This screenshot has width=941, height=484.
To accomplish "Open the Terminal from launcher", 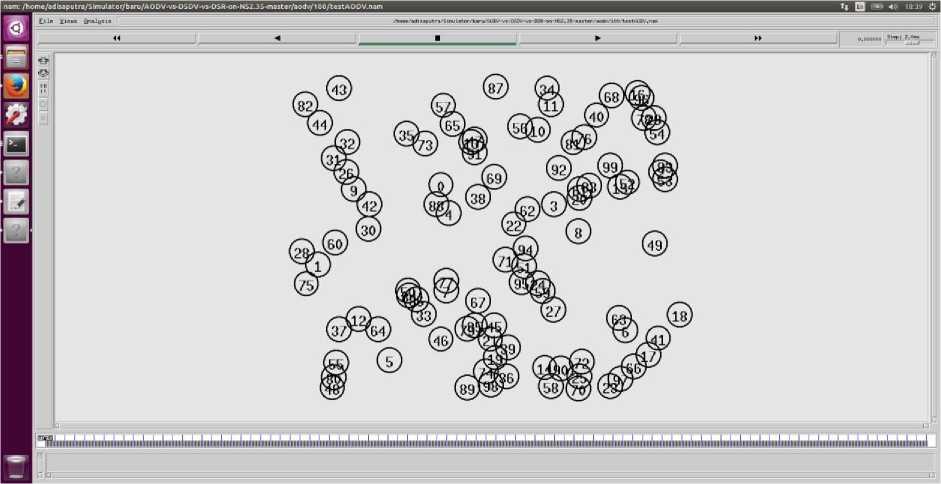I will tap(16, 144).
